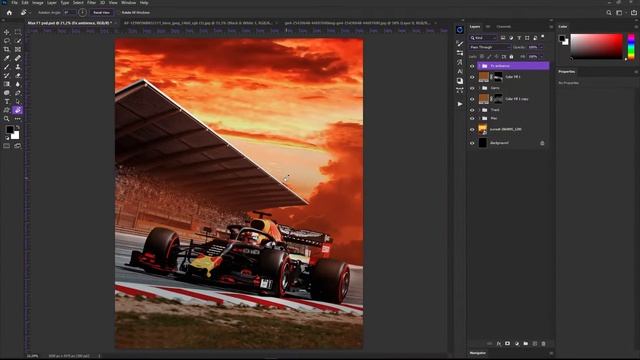Hide the Background layer
This screenshot has width=640, height=360.
pos(472,143)
